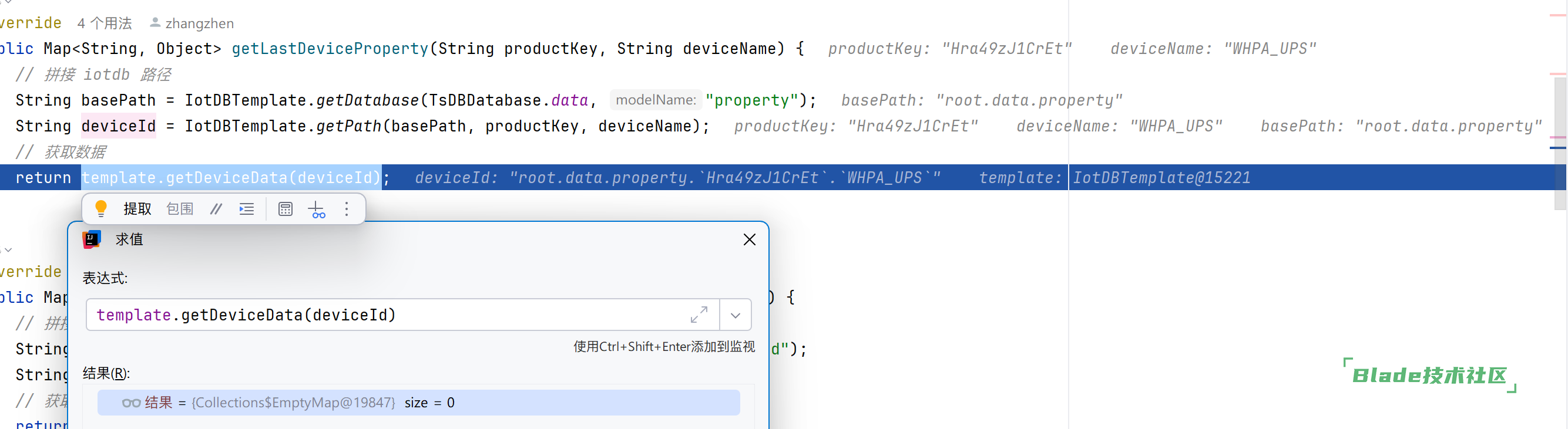Open the evaluate expression calculator icon
The image size is (1568, 429).
(285, 209)
